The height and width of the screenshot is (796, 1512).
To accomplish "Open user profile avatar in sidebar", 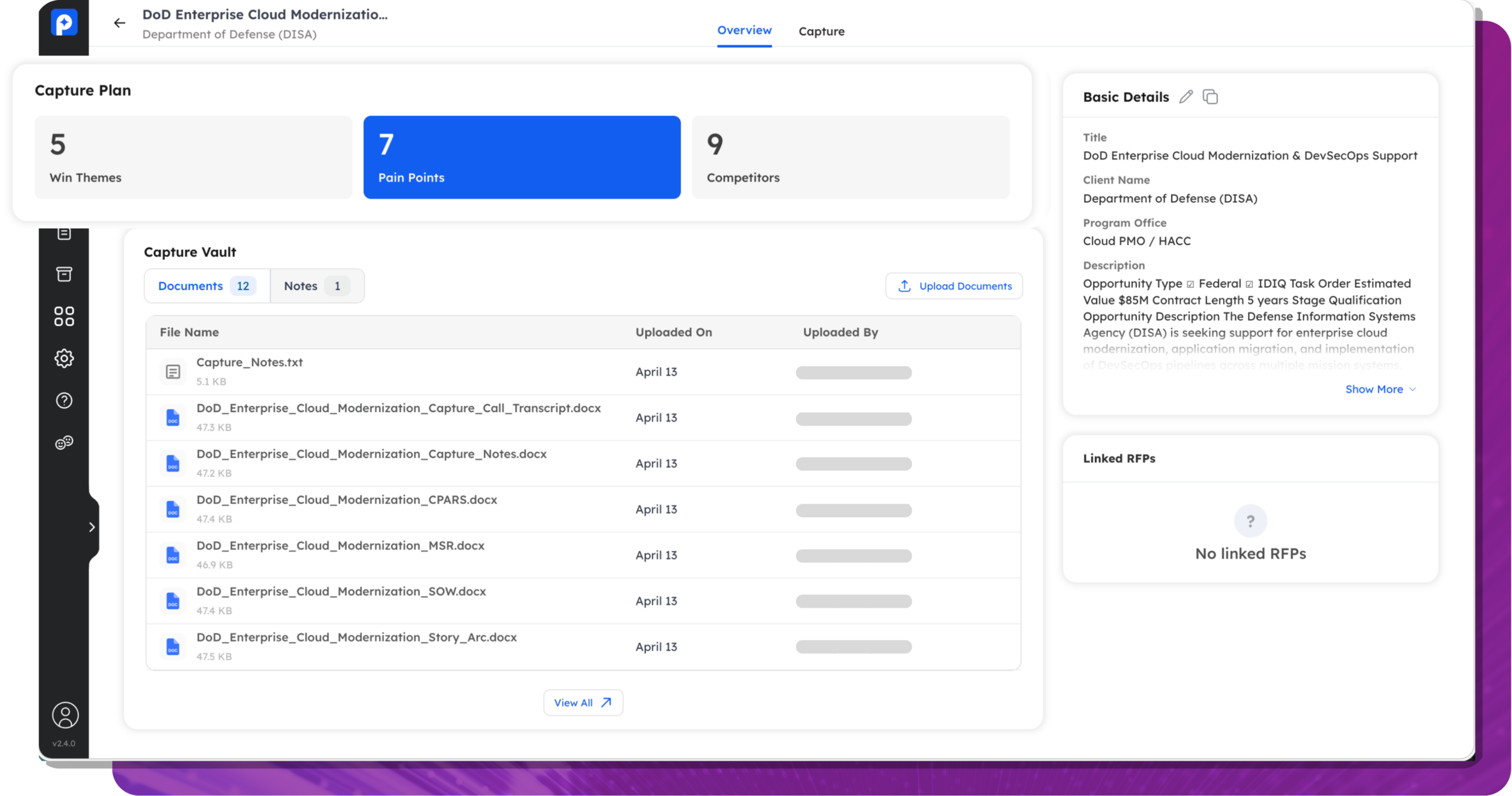I will 65,715.
